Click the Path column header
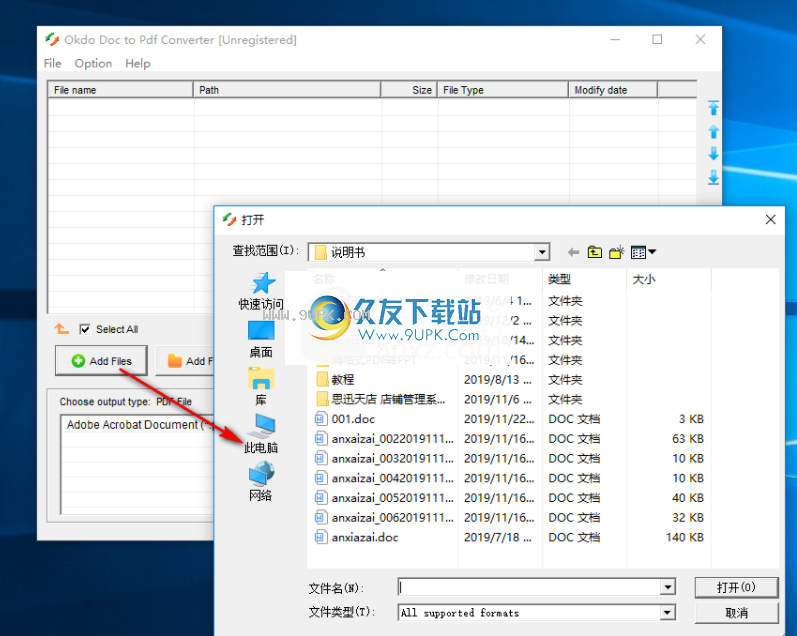 [x=287, y=89]
